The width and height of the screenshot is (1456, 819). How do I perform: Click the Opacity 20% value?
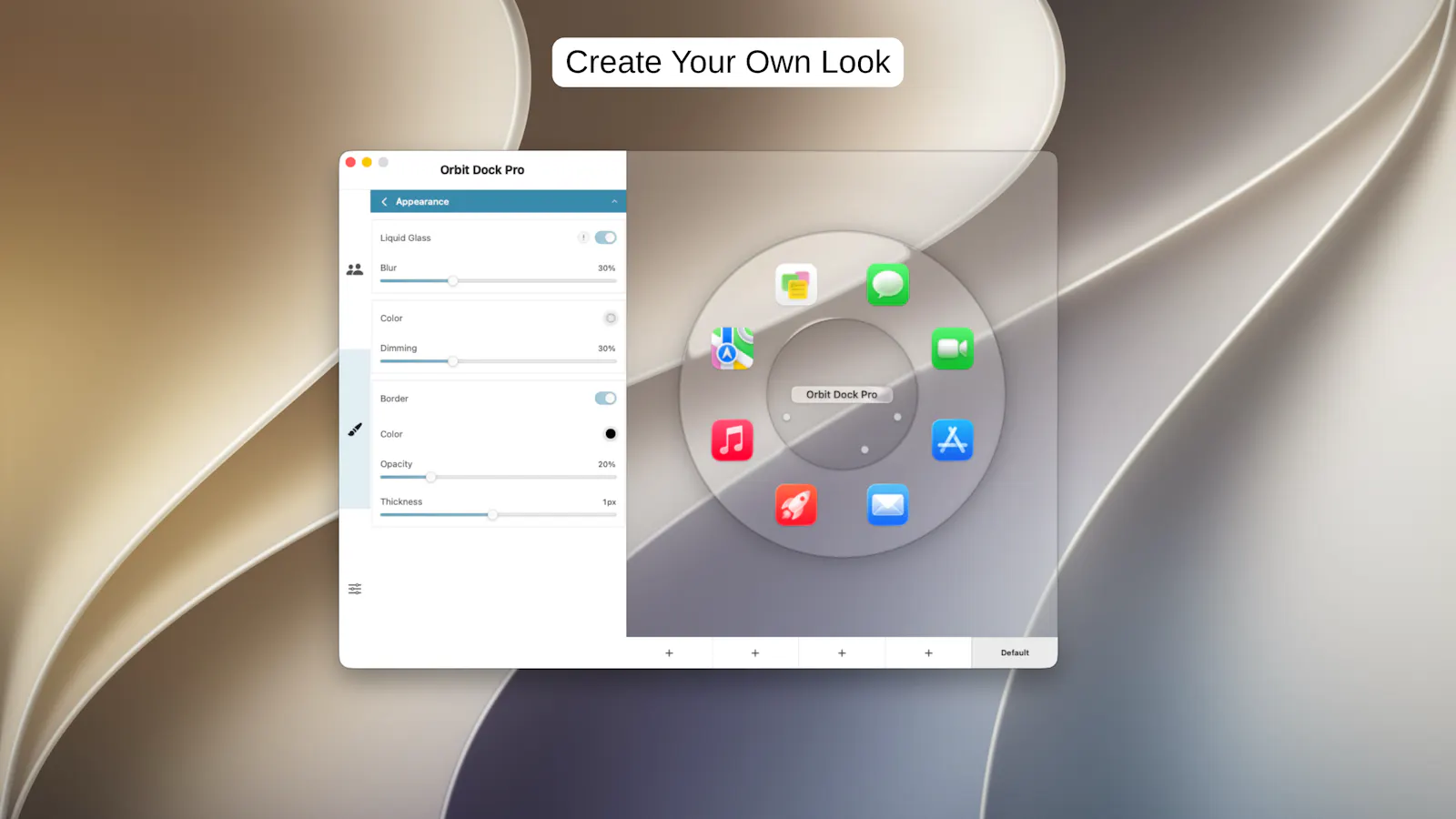[x=606, y=464]
